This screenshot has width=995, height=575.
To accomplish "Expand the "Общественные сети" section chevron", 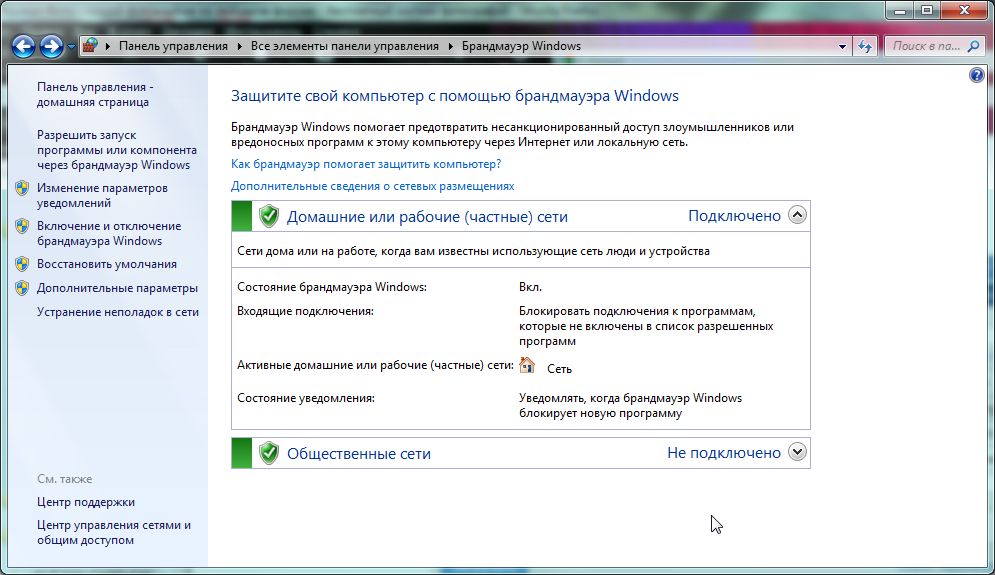I will tap(797, 452).
